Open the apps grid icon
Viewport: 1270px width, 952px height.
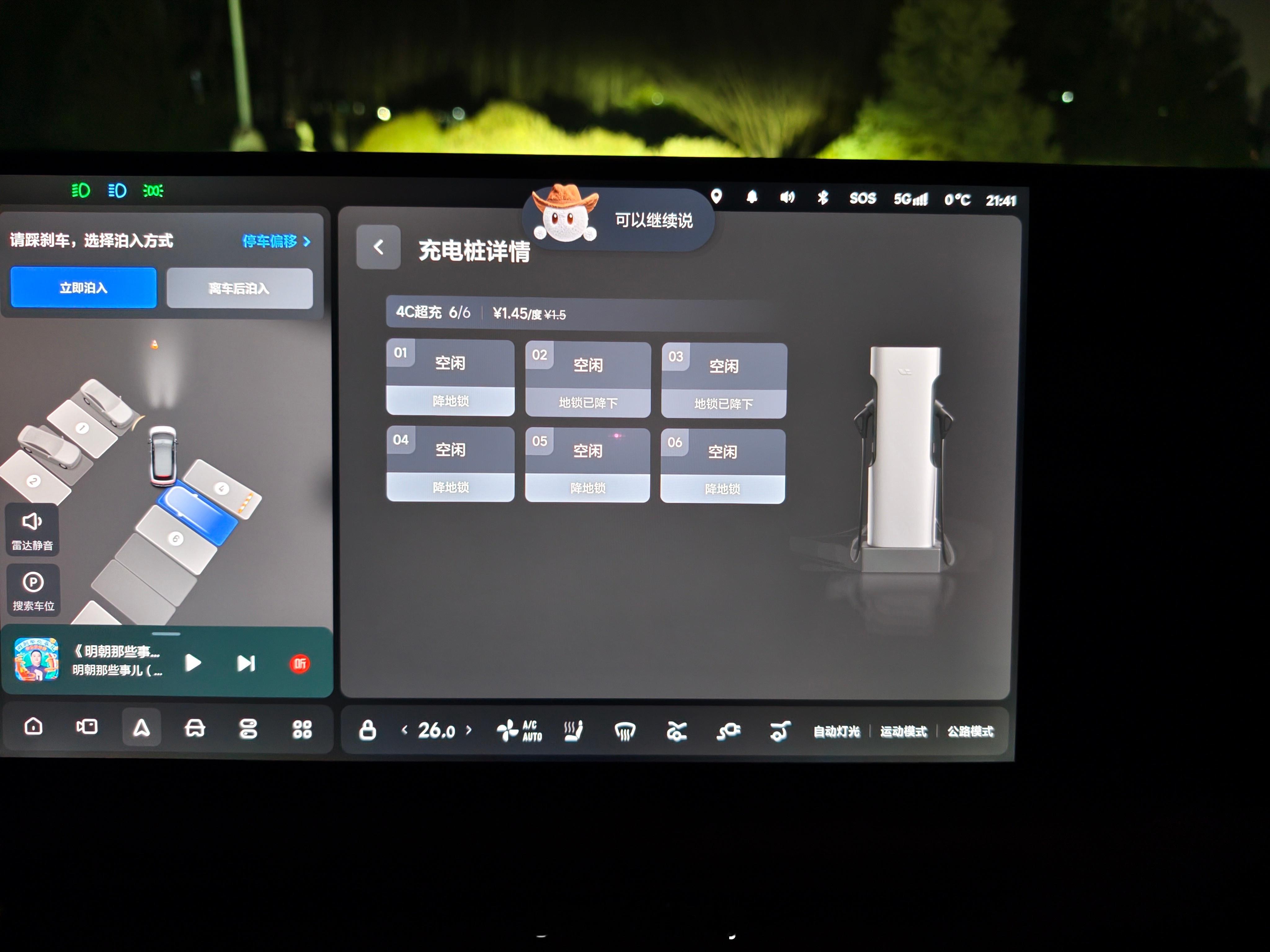(x=302, y=729)
